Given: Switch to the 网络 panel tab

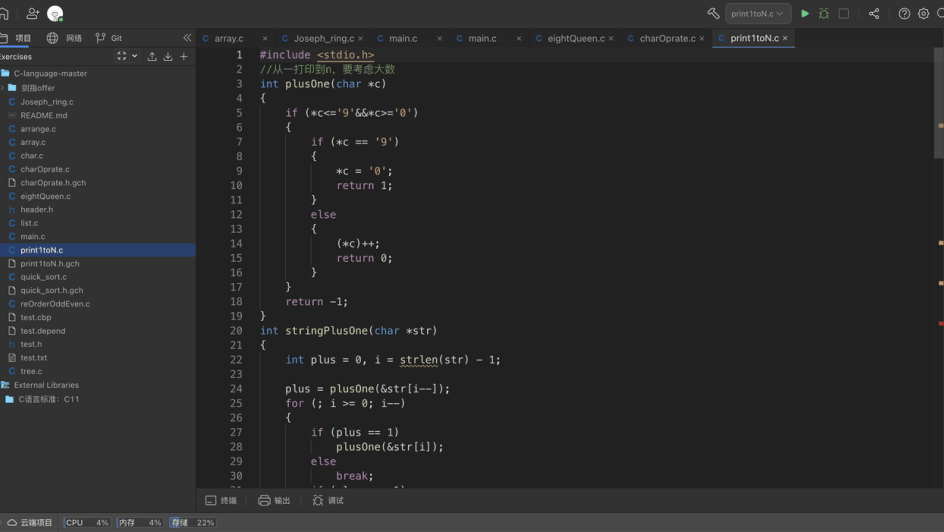Looking at the screenshot, I should [x=64, y=38].
